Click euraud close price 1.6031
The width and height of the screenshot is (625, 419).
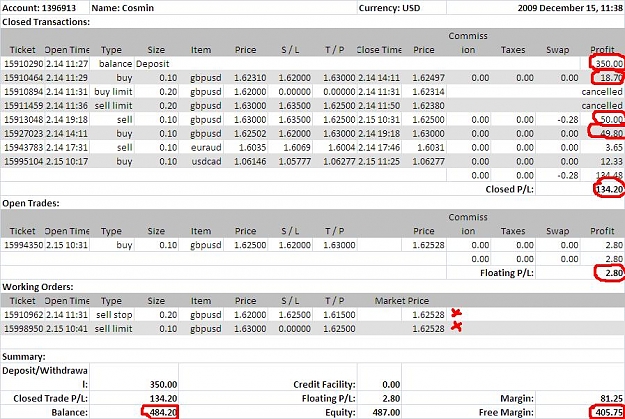click(x=431, y=148)
